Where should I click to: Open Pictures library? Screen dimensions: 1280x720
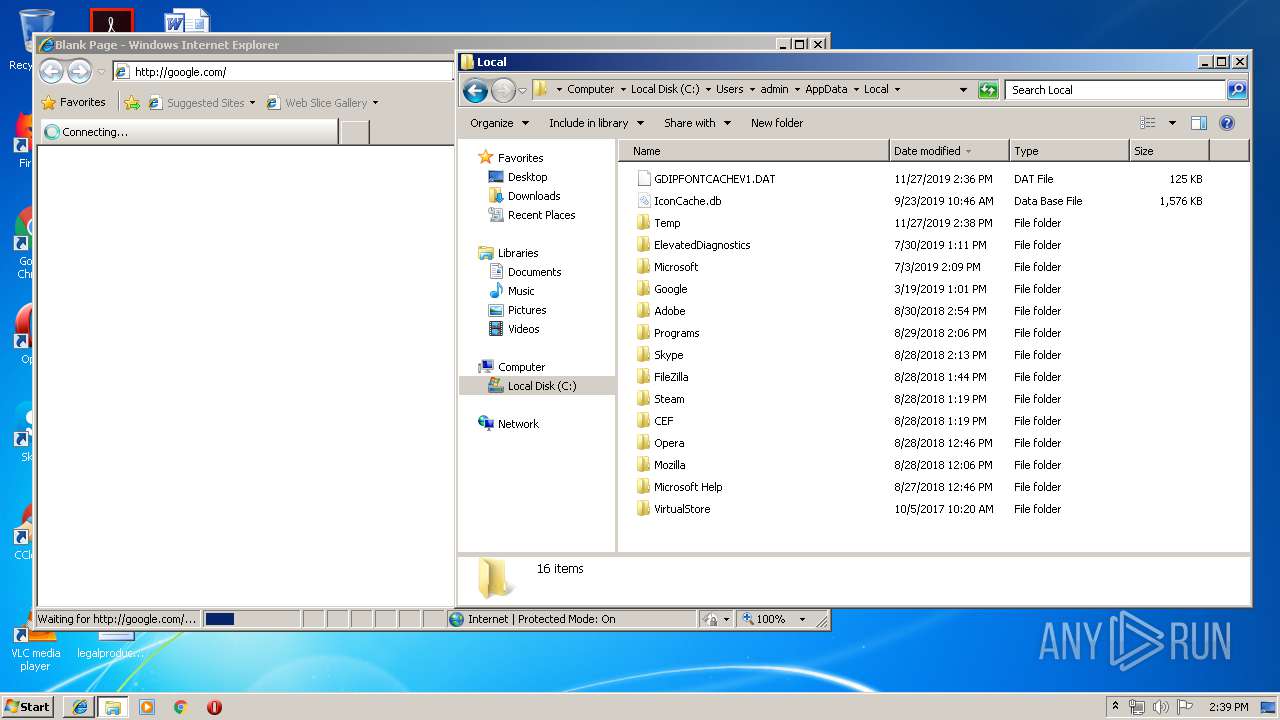tap(517, 310)
